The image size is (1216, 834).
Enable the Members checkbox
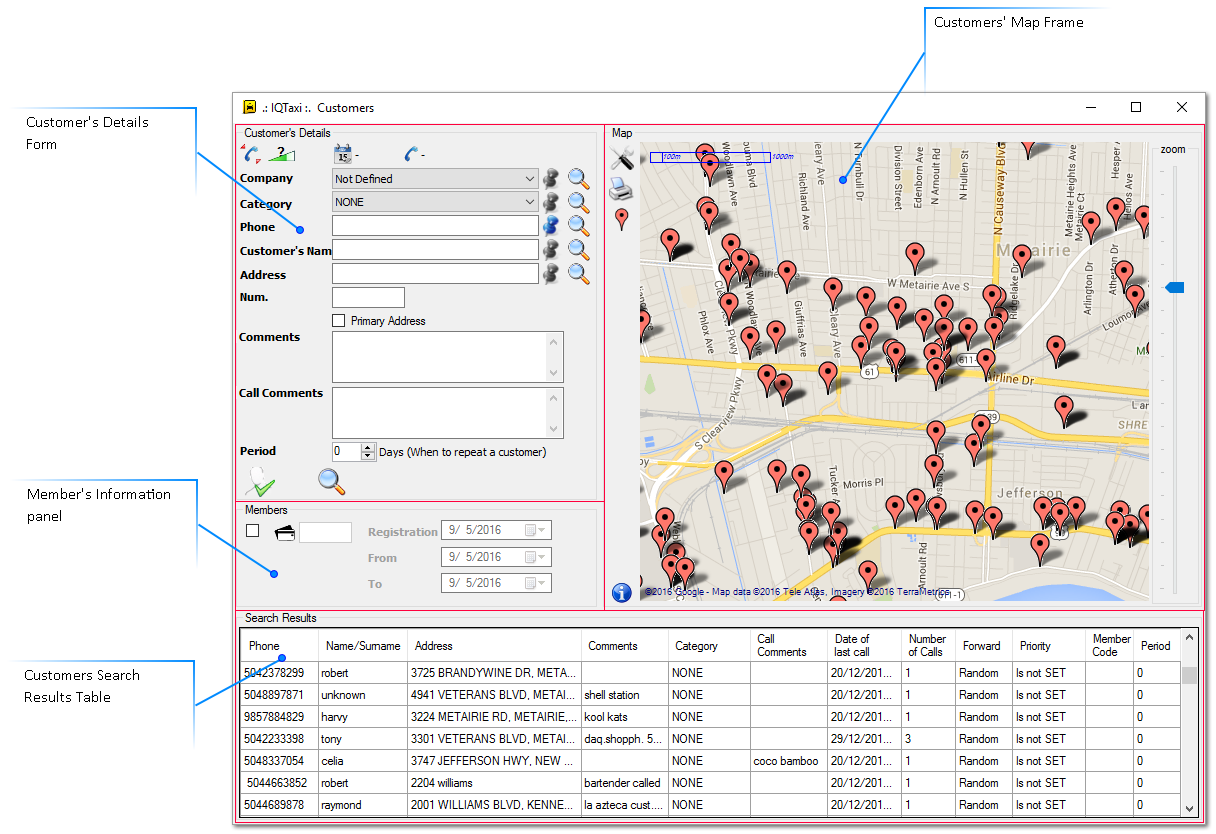pyautogui.click(x=253, y=531)
